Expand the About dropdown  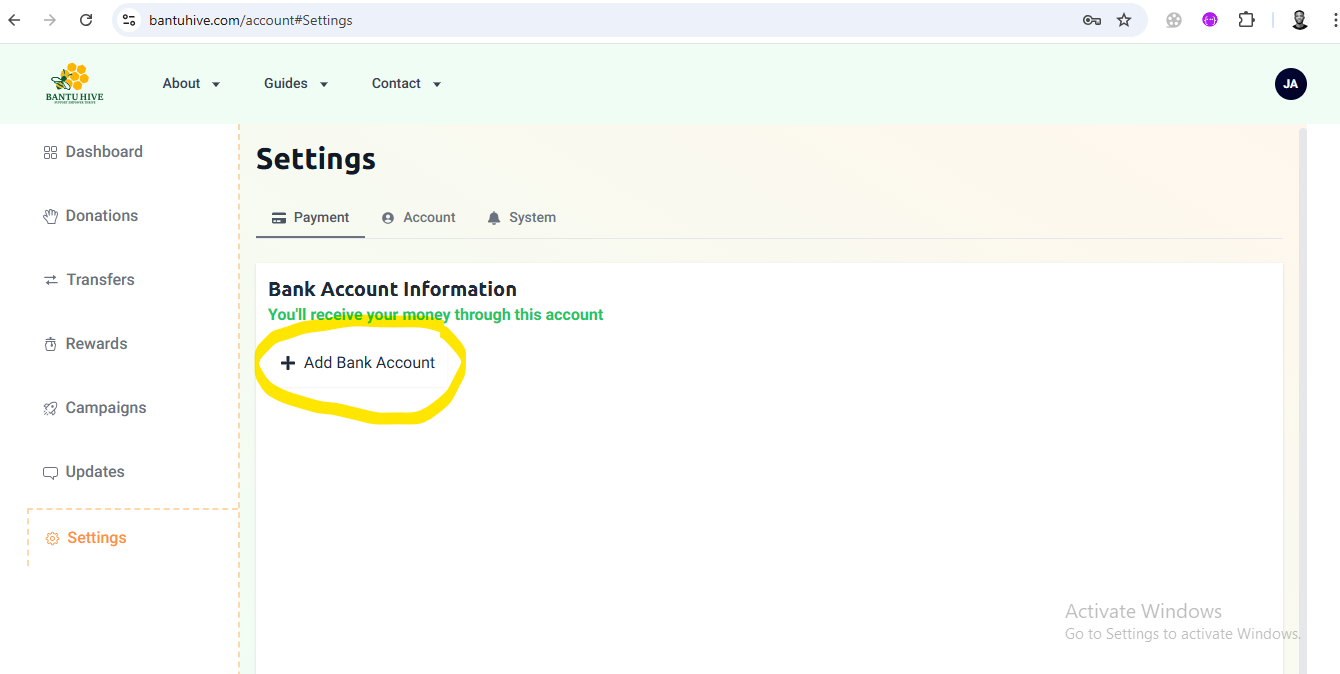191,83
